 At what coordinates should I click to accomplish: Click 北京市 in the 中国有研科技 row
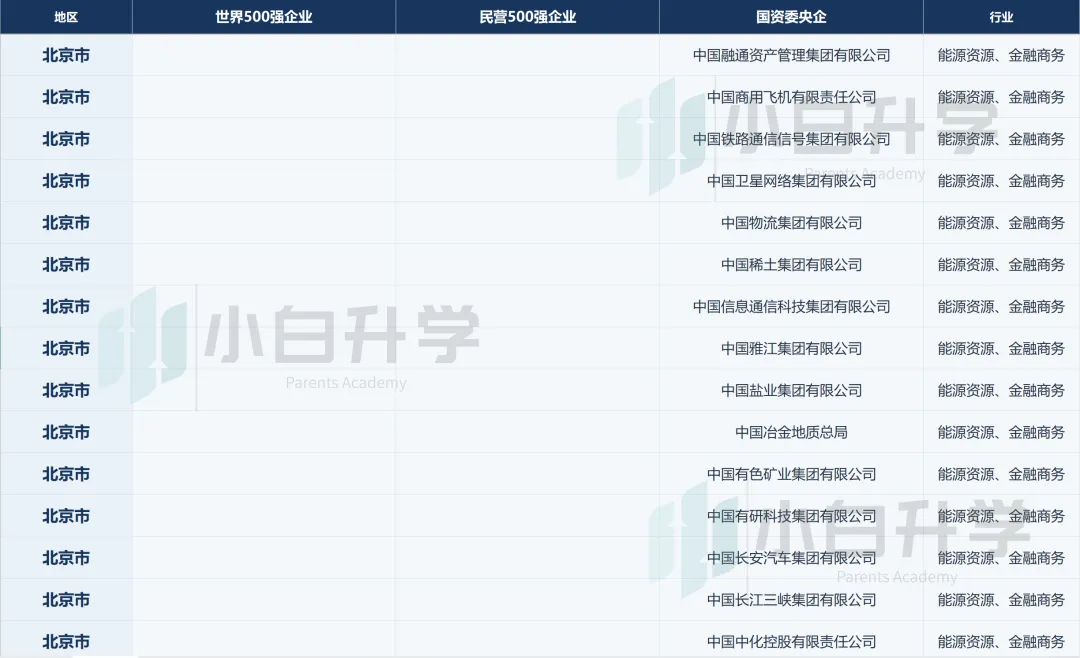pyautogui.click(x=66, y=516)
